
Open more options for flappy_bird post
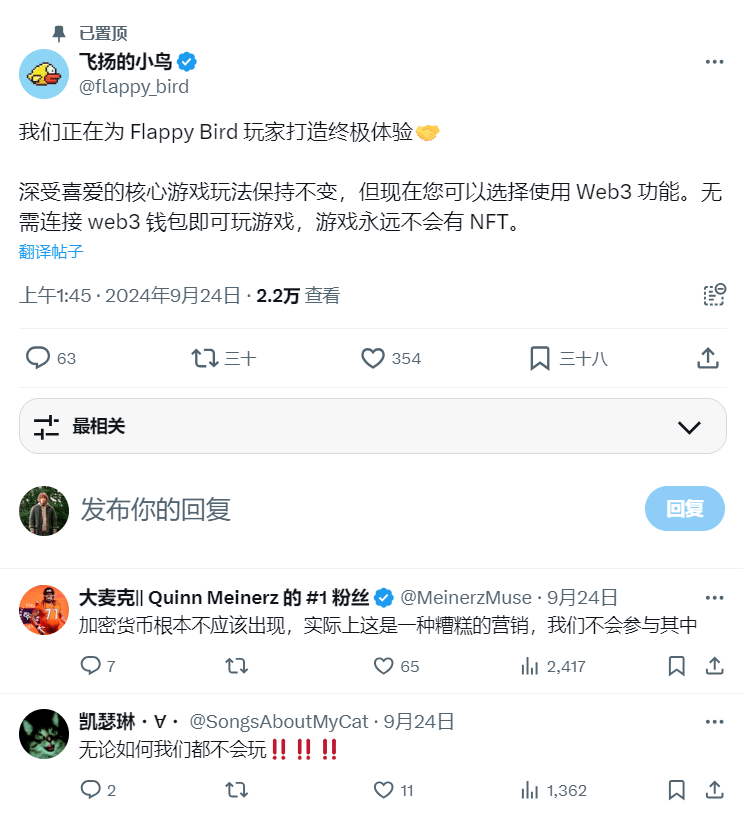point(714,62)
